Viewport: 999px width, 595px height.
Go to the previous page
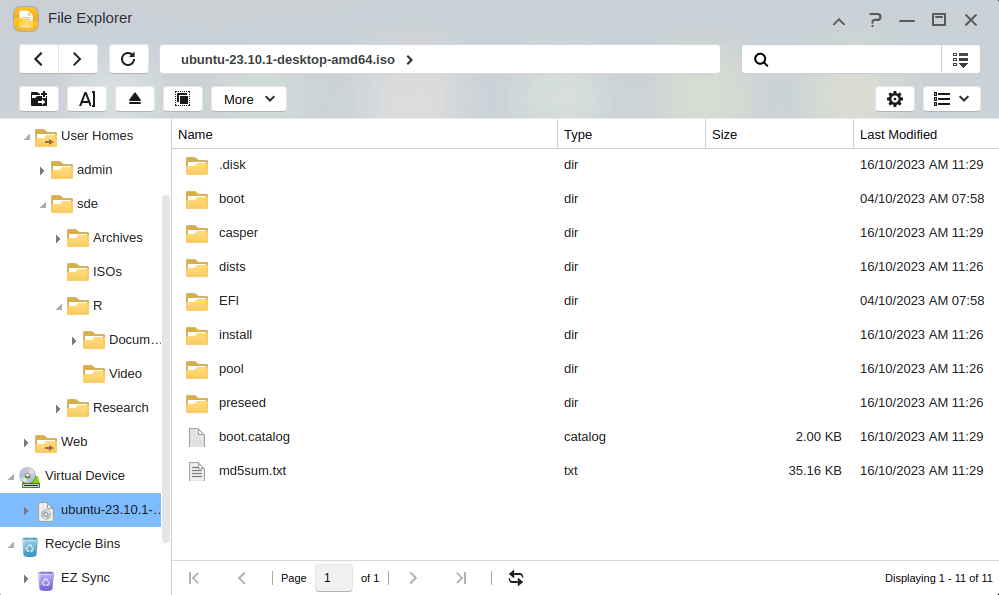pyautogui.click(x=241, y=578)
